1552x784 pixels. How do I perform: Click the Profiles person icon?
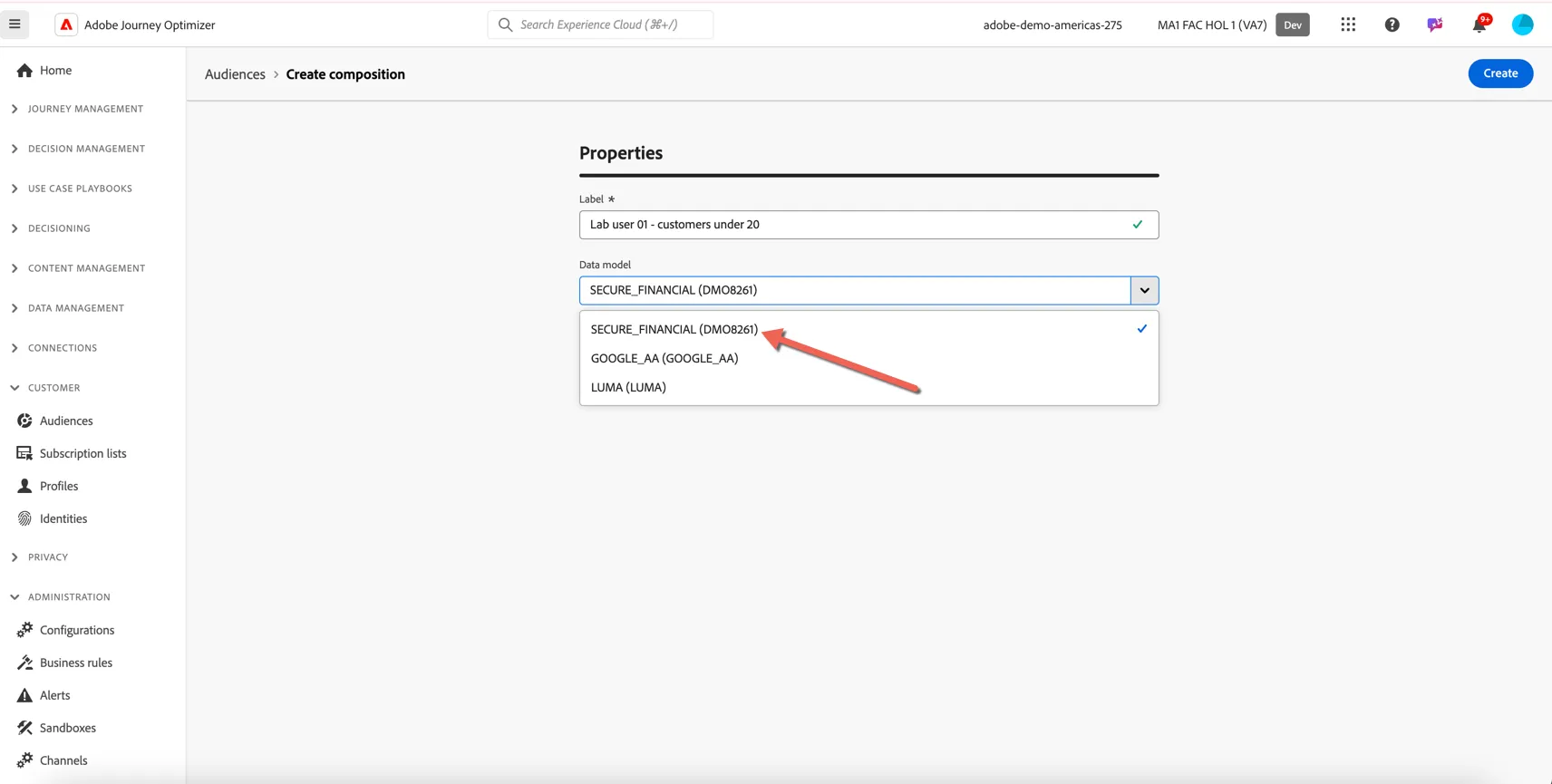point(24,486)
